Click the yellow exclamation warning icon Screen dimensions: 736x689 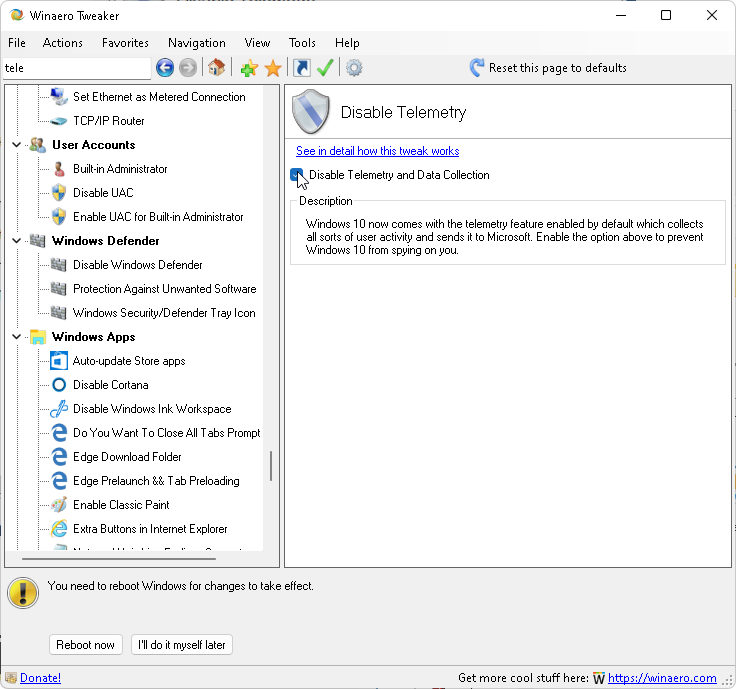(x=23, y=593)
